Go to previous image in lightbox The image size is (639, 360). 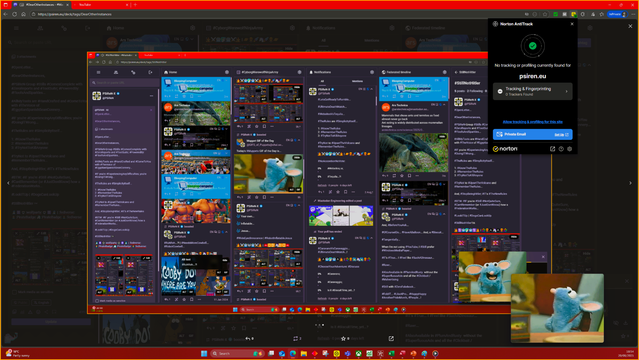coord(8,183)
